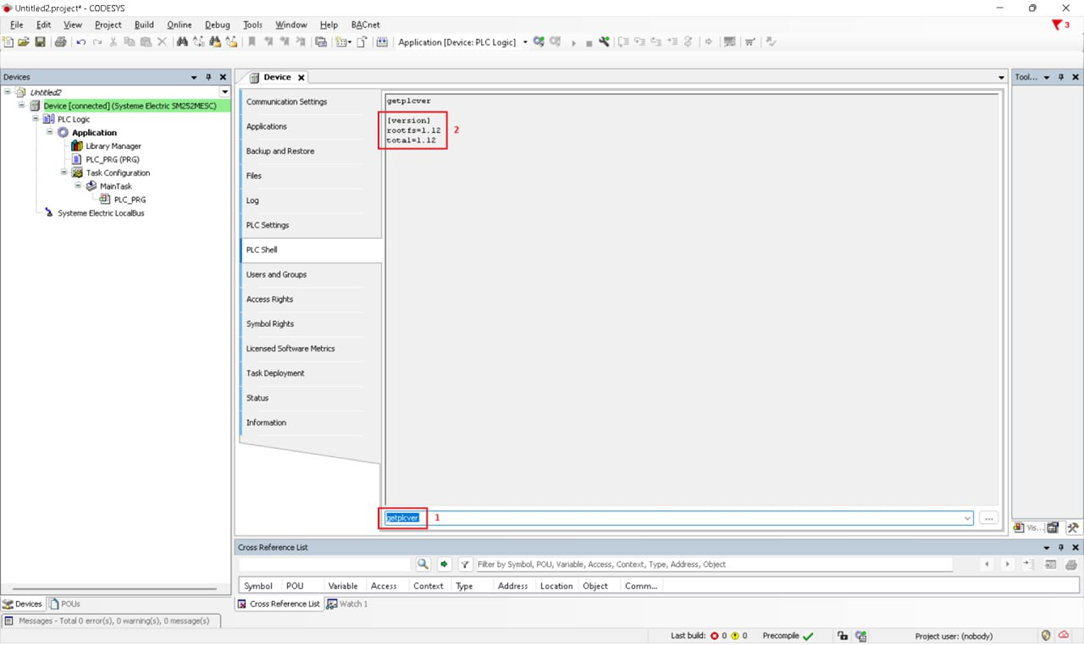The height and width of the screenshot is (645, 1084).
Task: Click the Login gear icon in toolbar
Action: tap(539, 42)
